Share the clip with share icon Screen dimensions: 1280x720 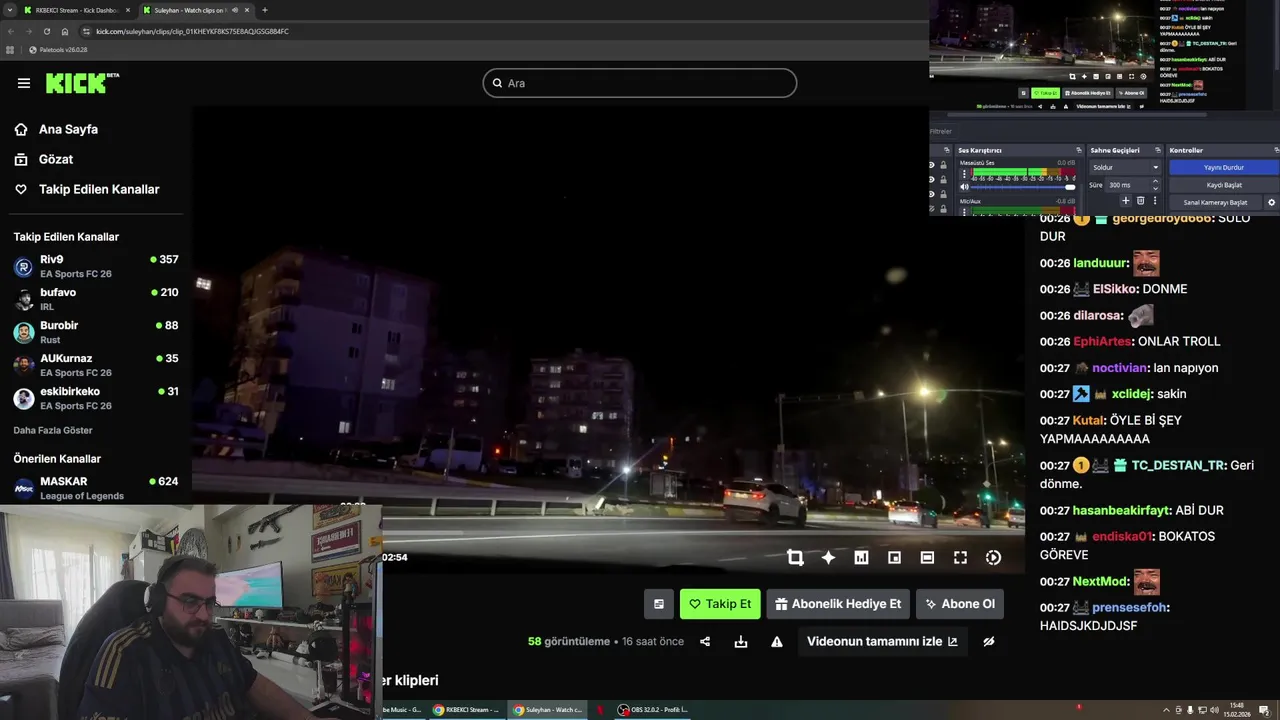click(705, 642)
